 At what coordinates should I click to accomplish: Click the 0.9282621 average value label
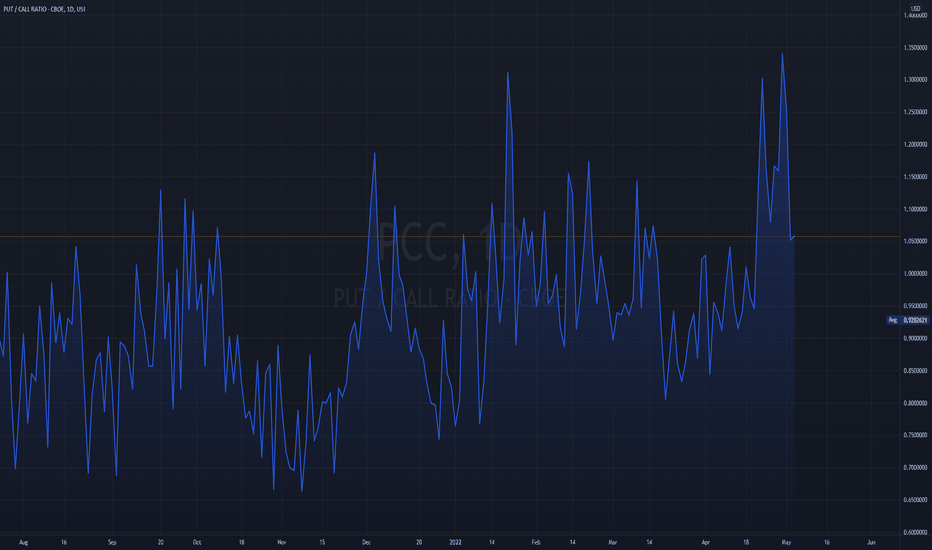point(915,320)
